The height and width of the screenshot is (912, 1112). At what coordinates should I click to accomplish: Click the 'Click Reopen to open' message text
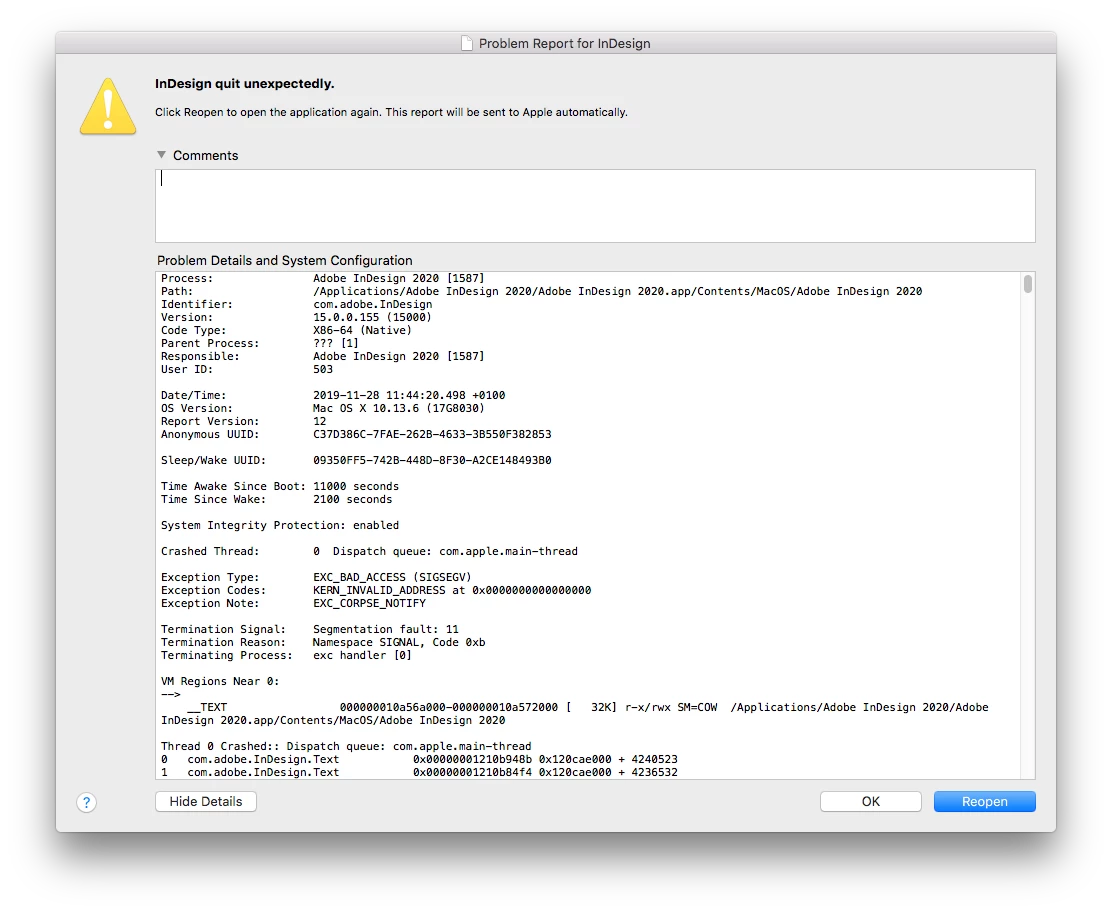pyautogui.click(x=391, y=112)
